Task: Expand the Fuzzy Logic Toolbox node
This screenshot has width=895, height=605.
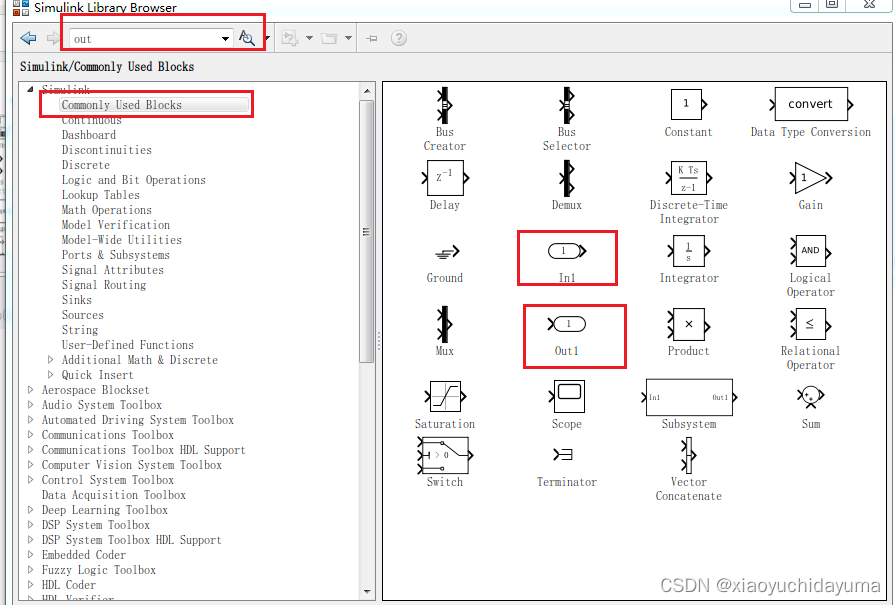Action: (x=30, y=570)
